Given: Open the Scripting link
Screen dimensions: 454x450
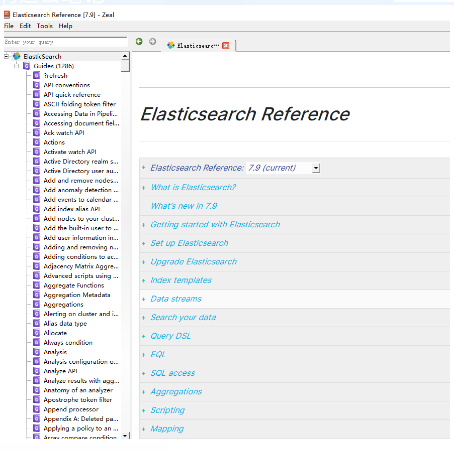Looking at the screenshot, I should 168,410.
